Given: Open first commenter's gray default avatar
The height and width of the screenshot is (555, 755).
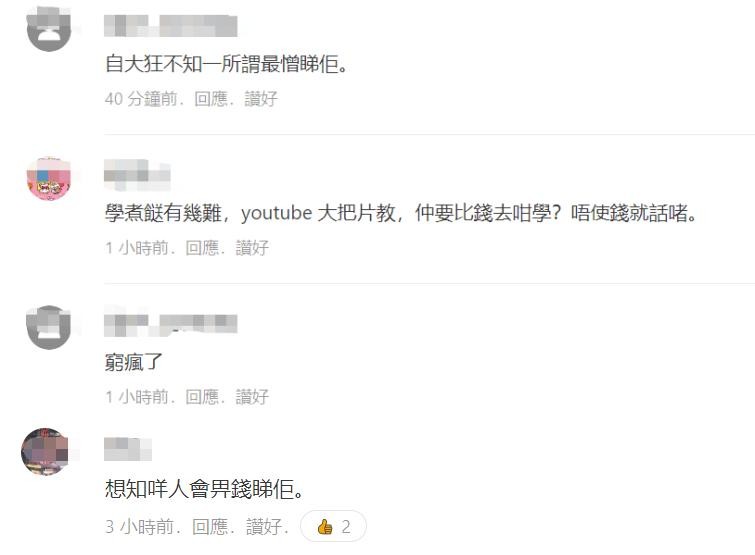Looking at the screenshot, I should click(49, 29).
